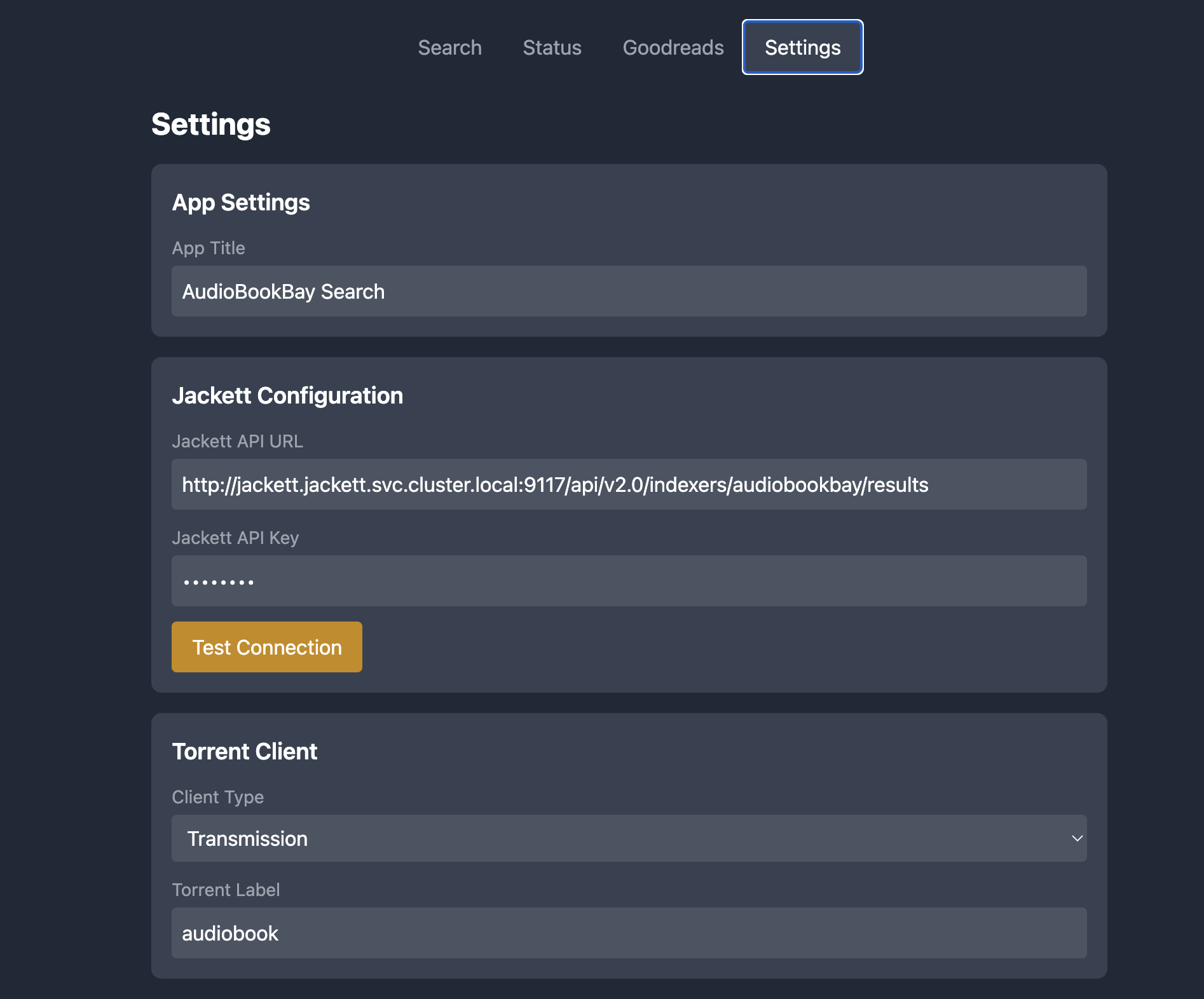Click the Jackett API URL label
The width and height of the screenshot is (1204, 999).
[237, 441]
